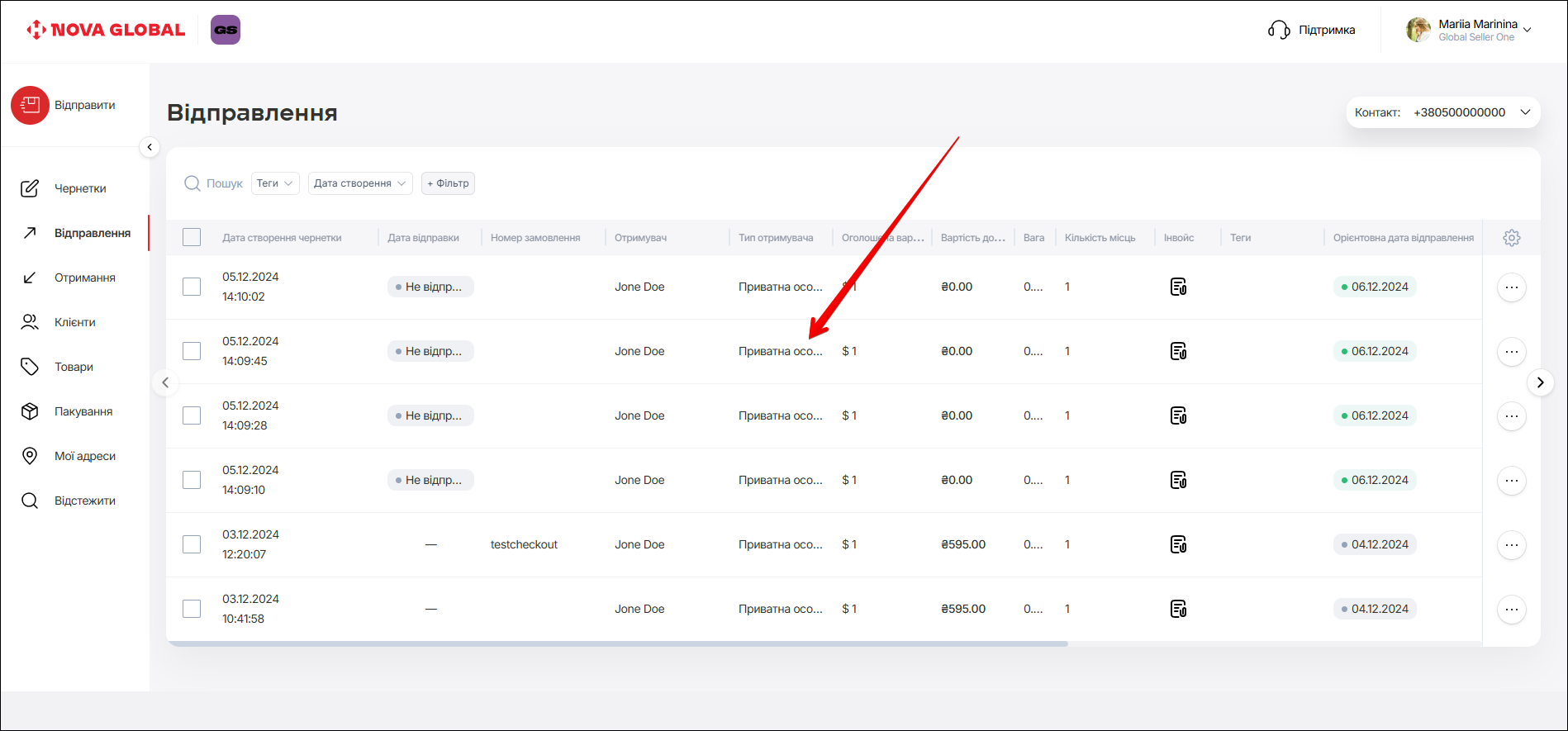Open three-dot menu for the 10:41:58 shipment
The image size is (1568, 731).
(1511, 610)
